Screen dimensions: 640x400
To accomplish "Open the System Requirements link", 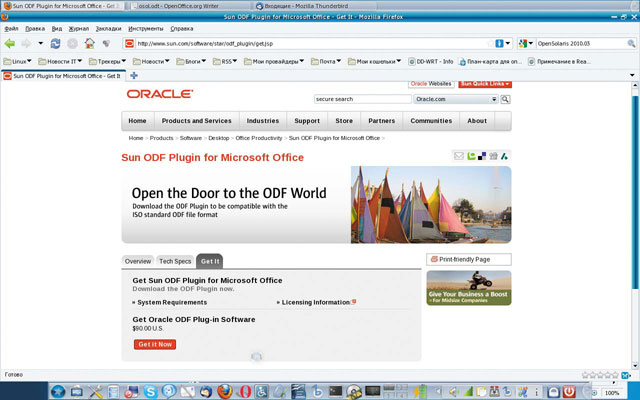I will (172, 302).
